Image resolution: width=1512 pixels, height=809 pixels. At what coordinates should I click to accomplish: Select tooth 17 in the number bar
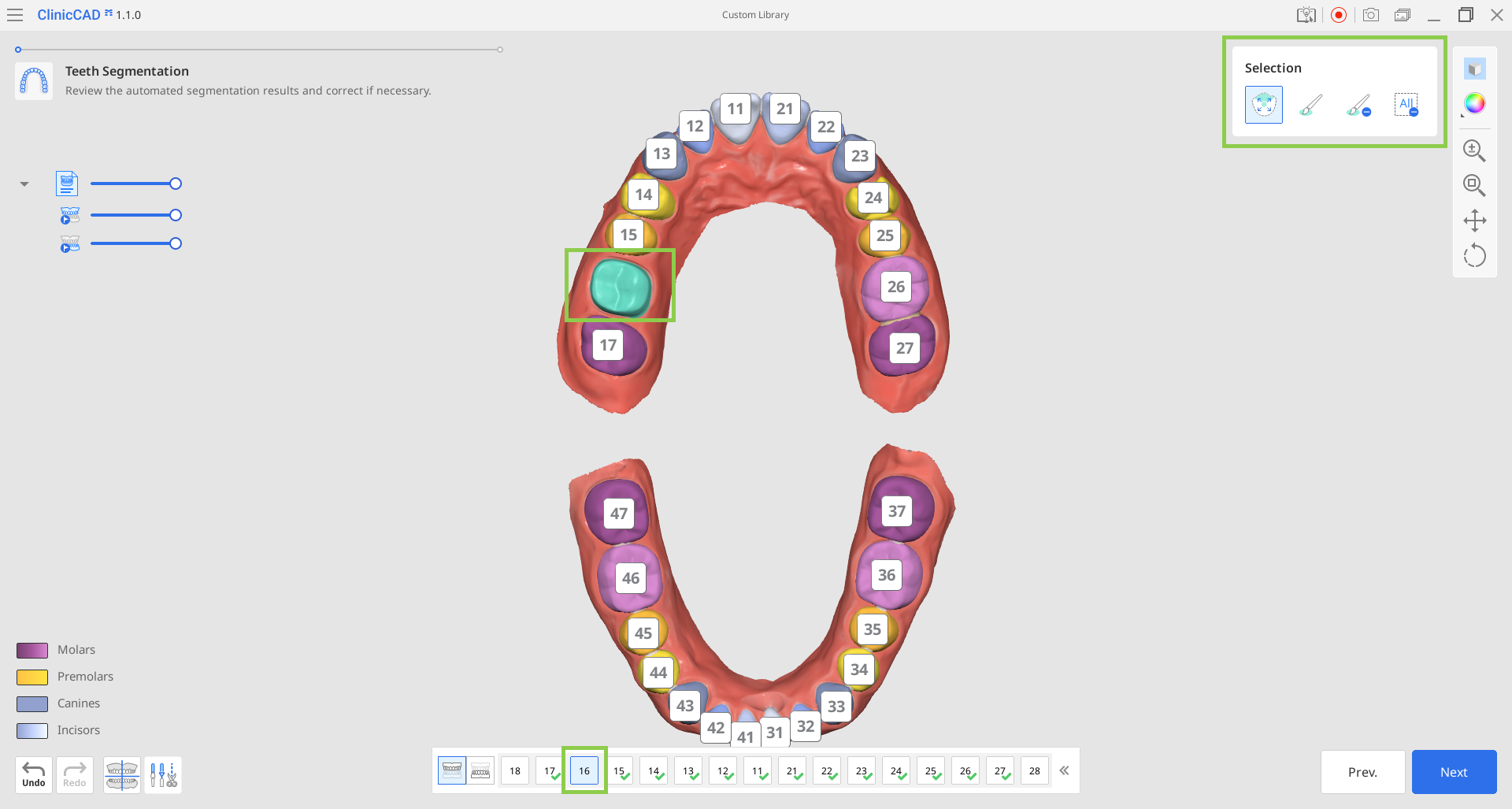pyautogui.click(x=550, y=770)
